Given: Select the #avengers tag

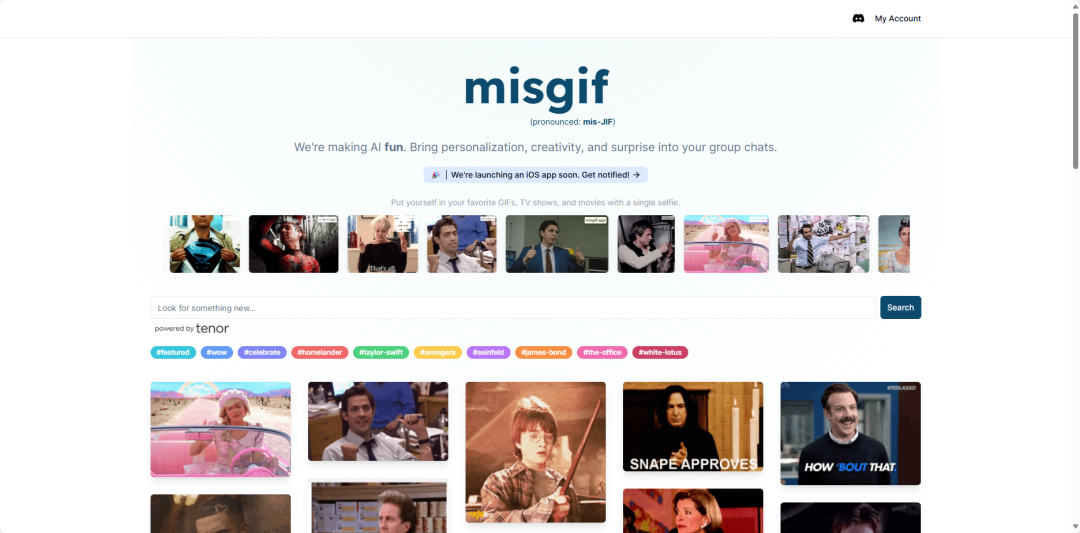Looking at the screenshot, I should [437, 353].
